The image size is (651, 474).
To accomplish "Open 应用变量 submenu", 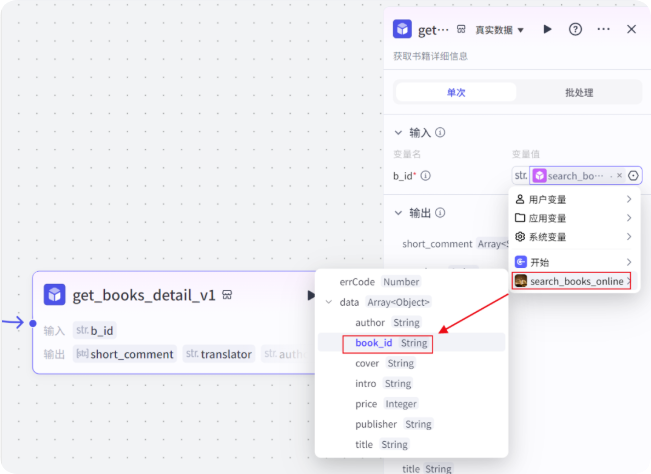I will pos(573,218).
